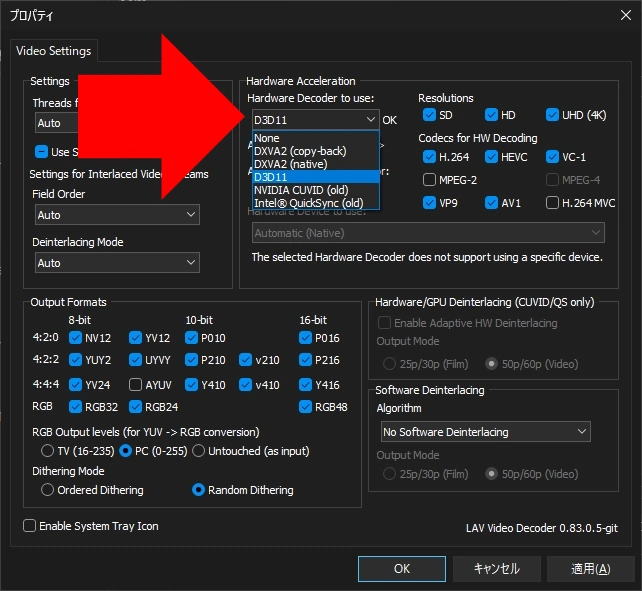Screen dimensions: 642x591
Task: Choose Intel QuickSync (old) decoder
Action: click(316, 203)
